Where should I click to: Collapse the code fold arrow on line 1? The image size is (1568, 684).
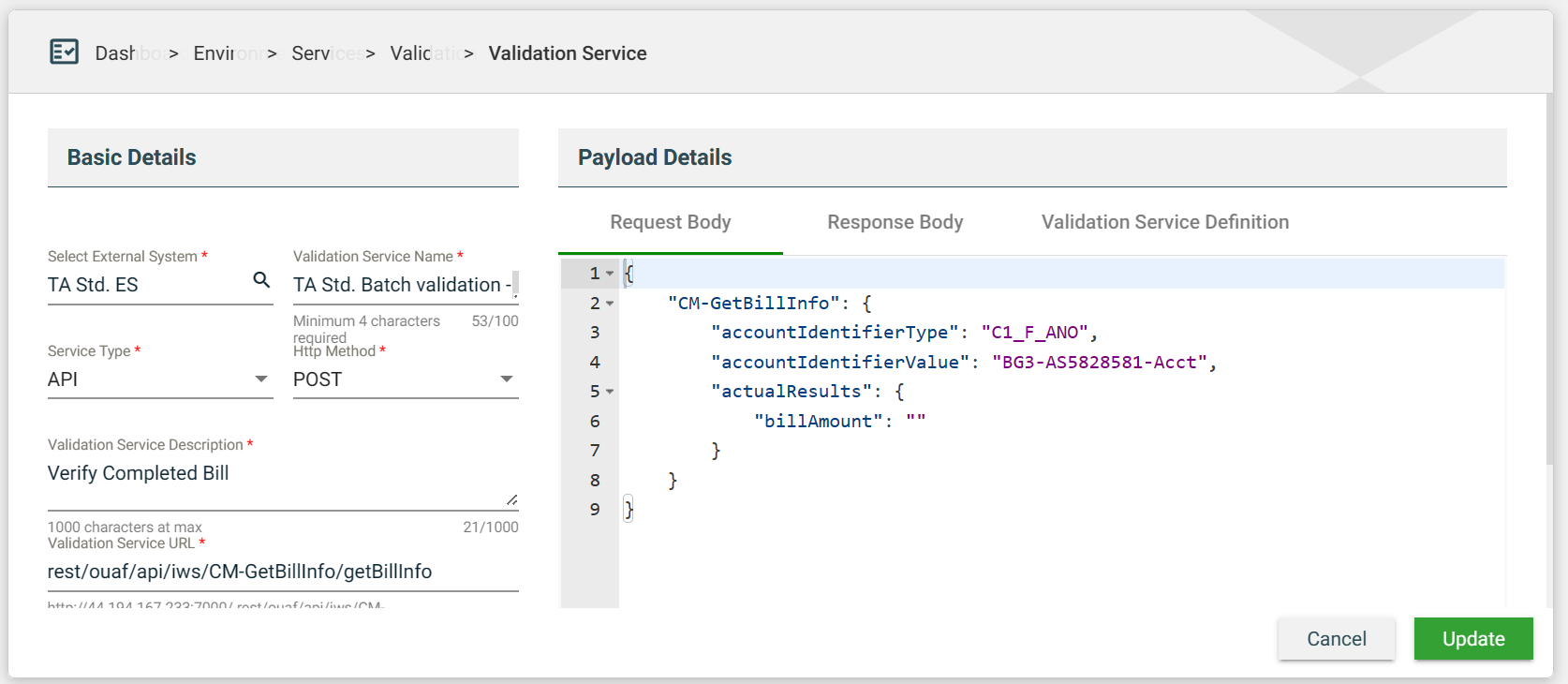click(610, 274)
